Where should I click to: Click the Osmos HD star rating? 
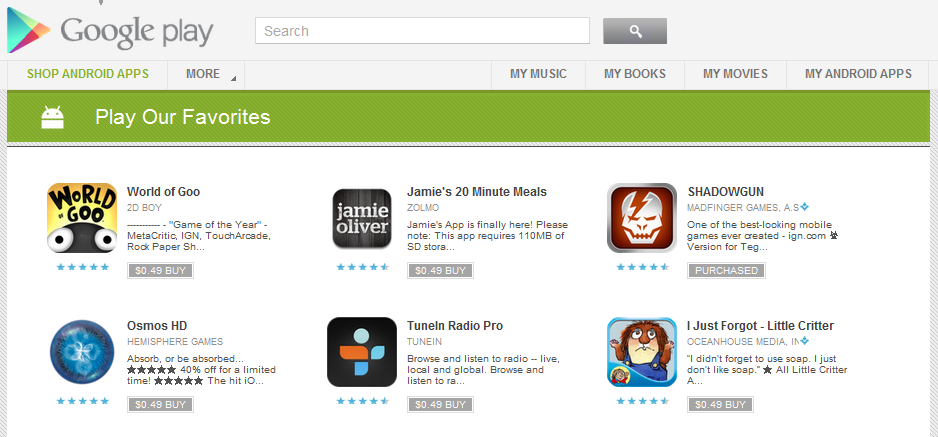pyautogui.click(x=83, y=401)
